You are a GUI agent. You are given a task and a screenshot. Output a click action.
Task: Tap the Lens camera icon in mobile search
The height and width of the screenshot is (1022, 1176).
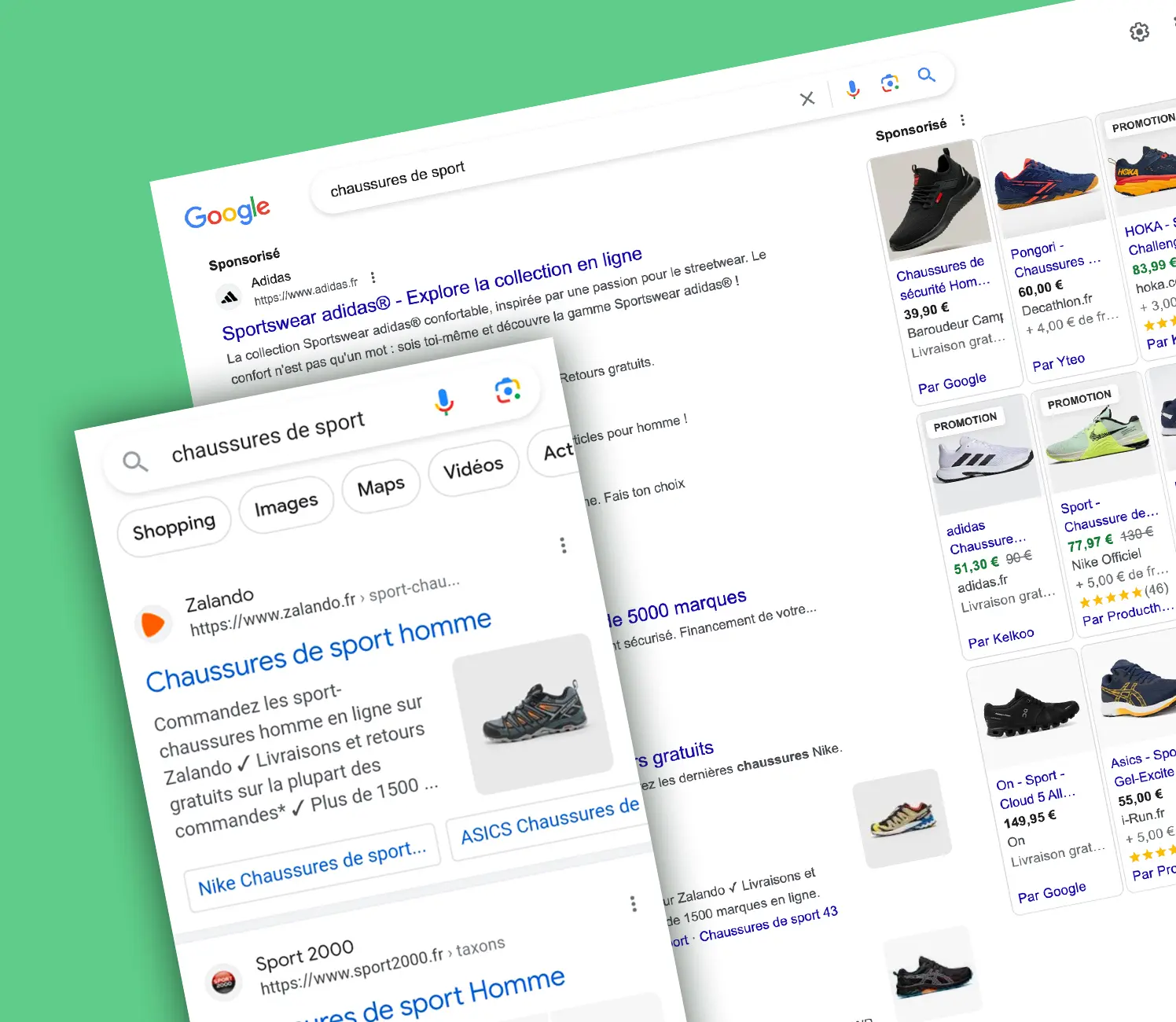tap(508, 390)
